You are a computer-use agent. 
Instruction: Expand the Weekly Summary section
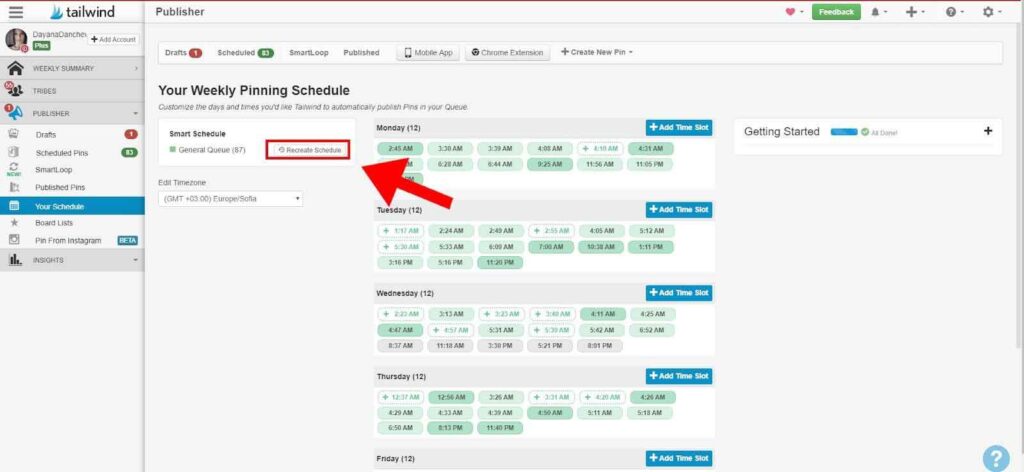72,68
